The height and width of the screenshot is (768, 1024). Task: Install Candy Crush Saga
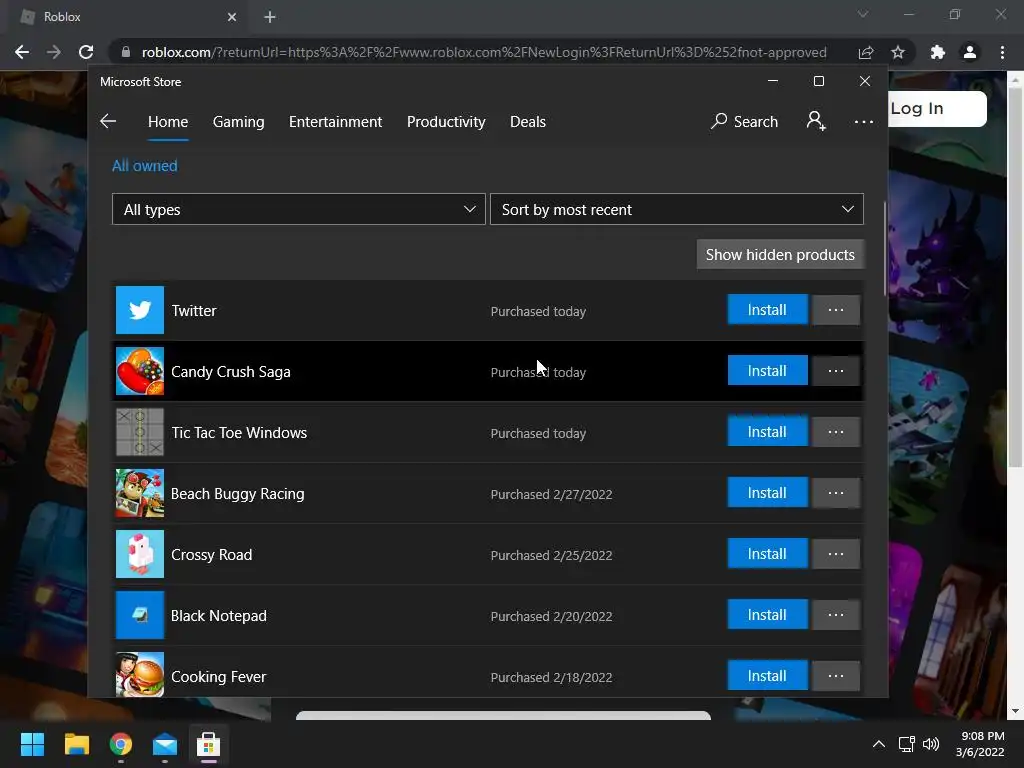[x=767, y=371]
